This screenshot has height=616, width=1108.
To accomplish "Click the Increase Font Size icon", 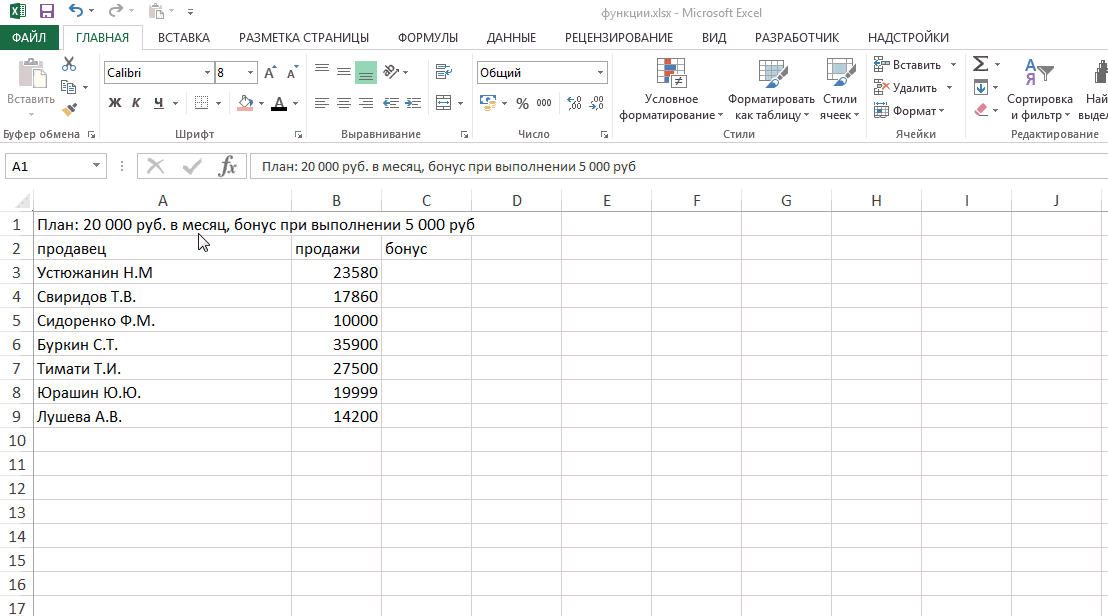I will point(270,73).
